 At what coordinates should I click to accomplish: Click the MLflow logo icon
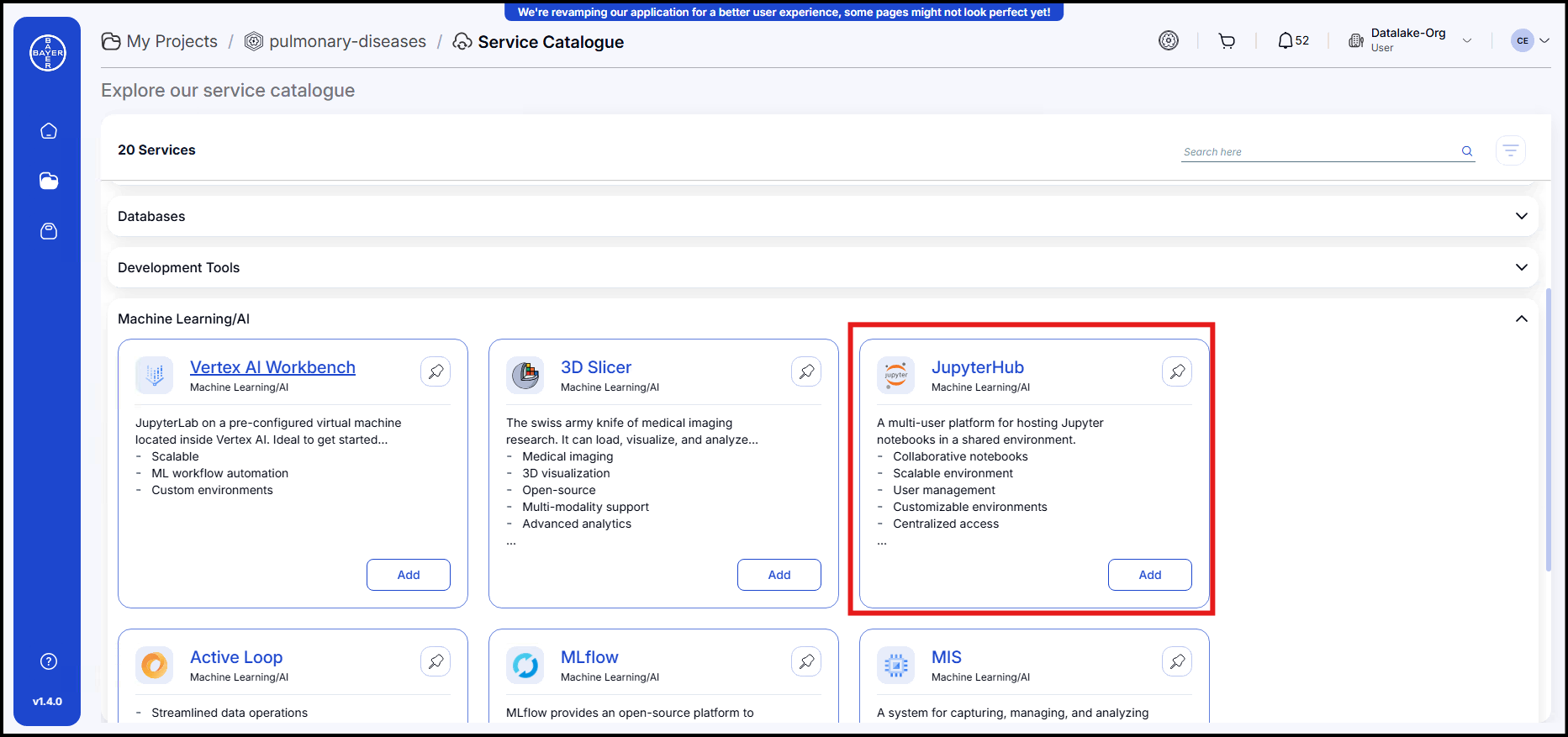[525, 665]
